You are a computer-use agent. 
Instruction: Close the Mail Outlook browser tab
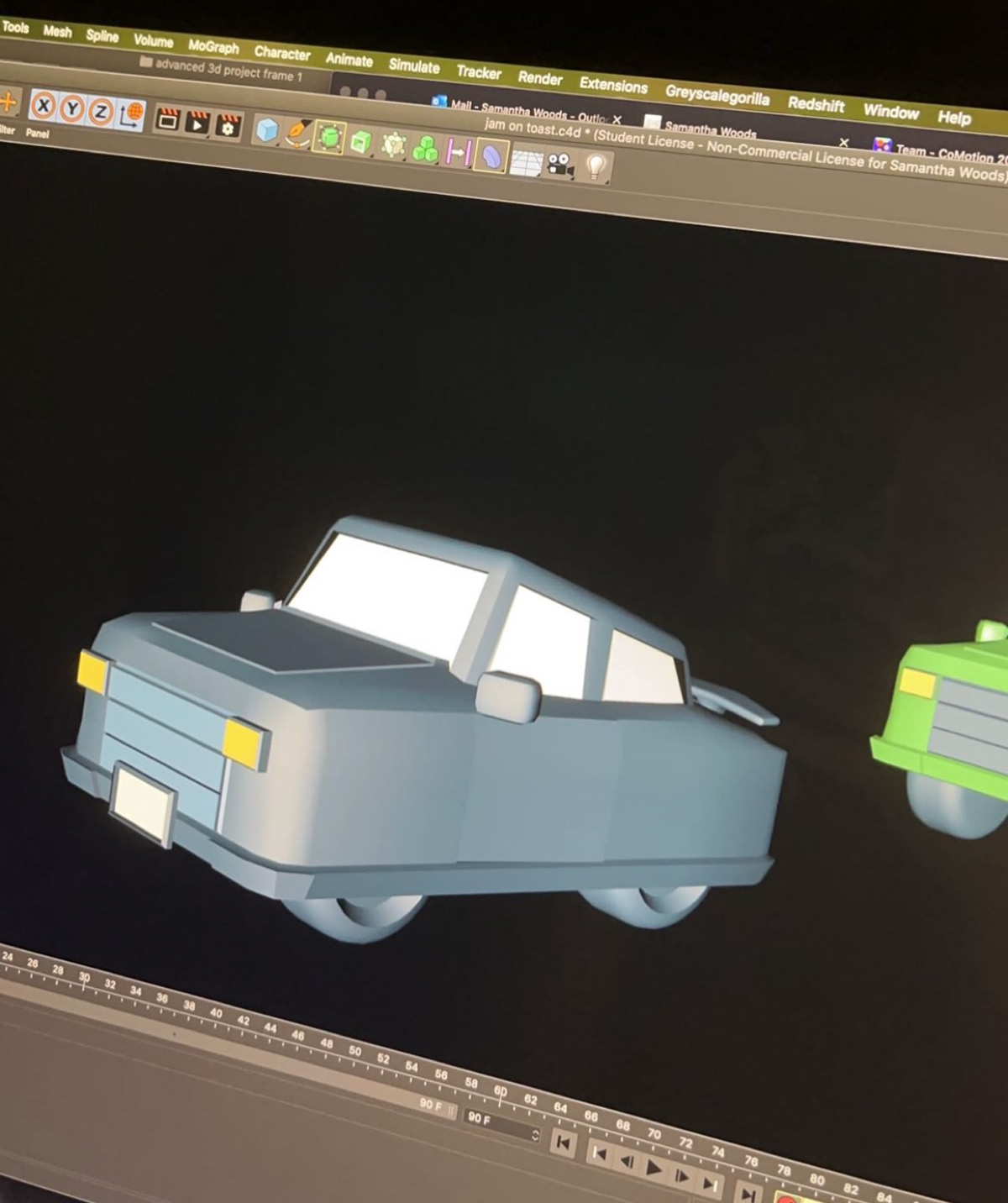point(617,119)
